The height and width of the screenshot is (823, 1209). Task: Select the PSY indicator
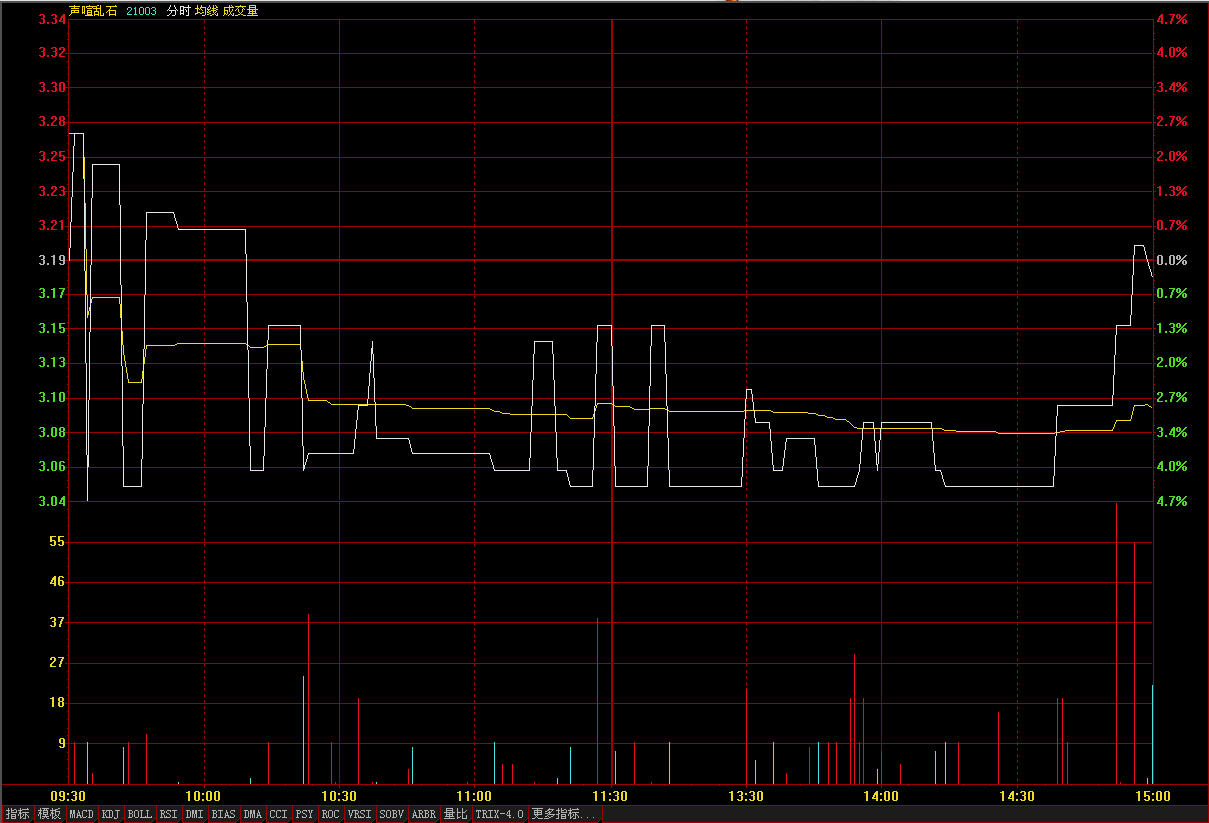point(305,814)
